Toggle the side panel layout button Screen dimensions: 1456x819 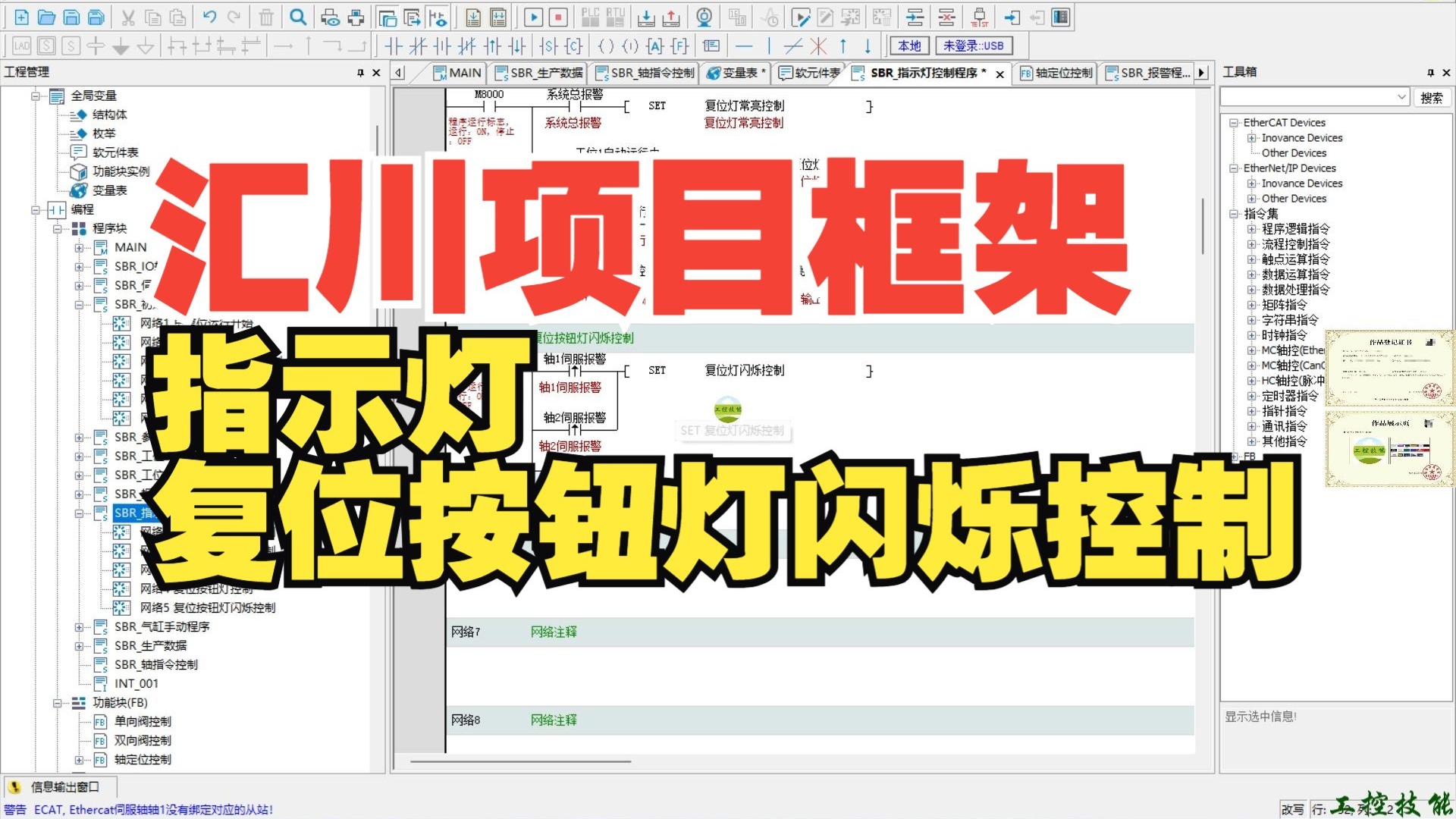1061,17
